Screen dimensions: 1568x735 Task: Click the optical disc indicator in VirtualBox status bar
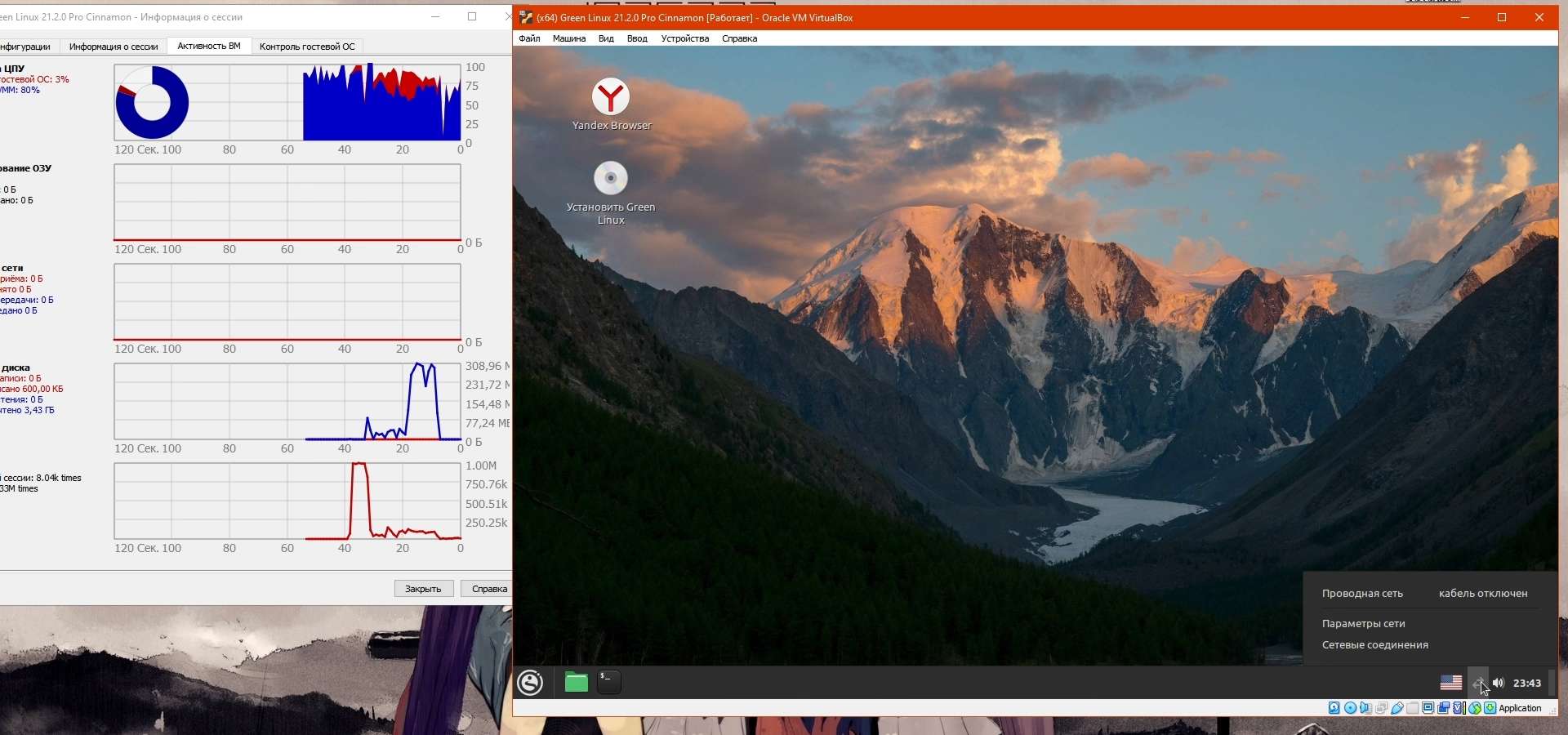(1350, 708)
